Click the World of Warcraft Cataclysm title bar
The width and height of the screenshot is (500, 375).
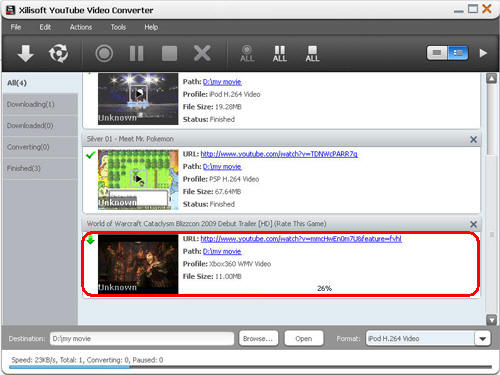point(281,224)
